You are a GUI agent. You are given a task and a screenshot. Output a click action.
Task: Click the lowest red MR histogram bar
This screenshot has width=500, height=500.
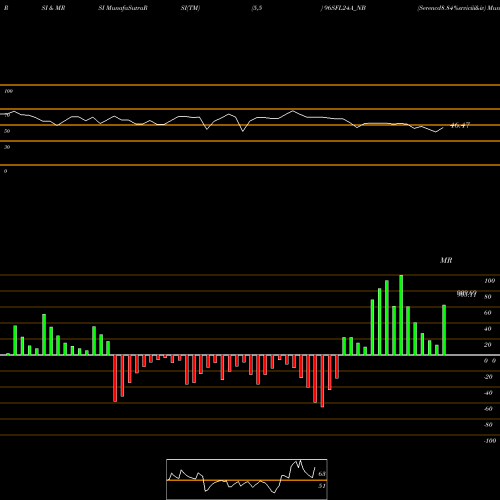(x=322, y=381)
